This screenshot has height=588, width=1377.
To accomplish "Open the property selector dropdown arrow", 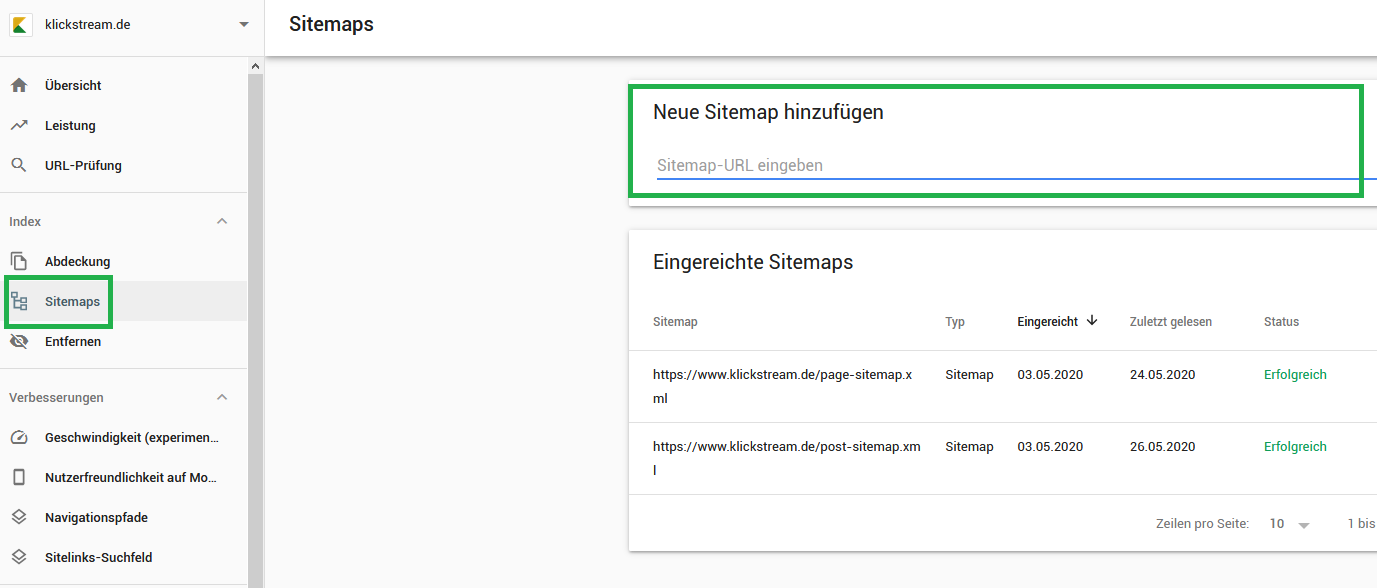I will 243,24.
